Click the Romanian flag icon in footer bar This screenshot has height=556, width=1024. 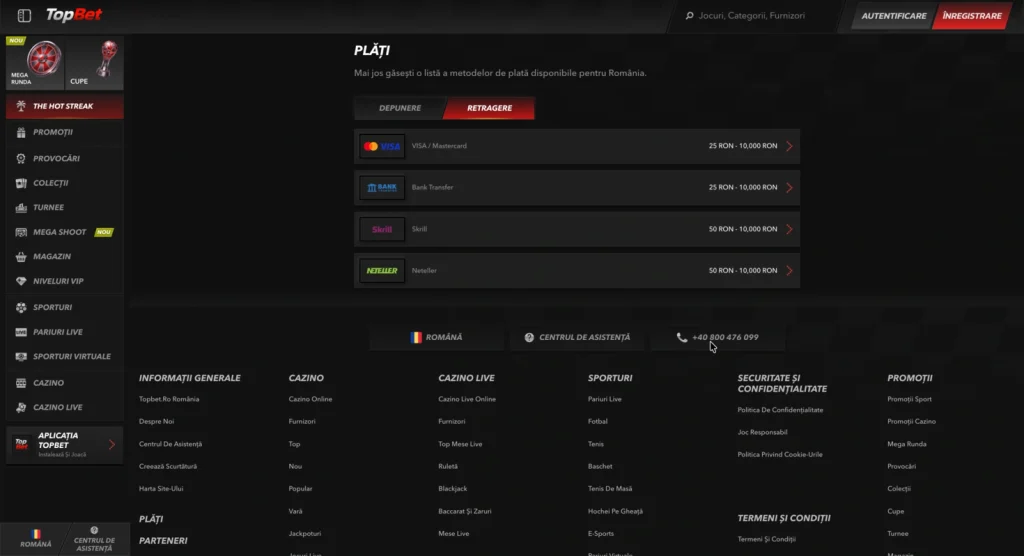(416, 337)
